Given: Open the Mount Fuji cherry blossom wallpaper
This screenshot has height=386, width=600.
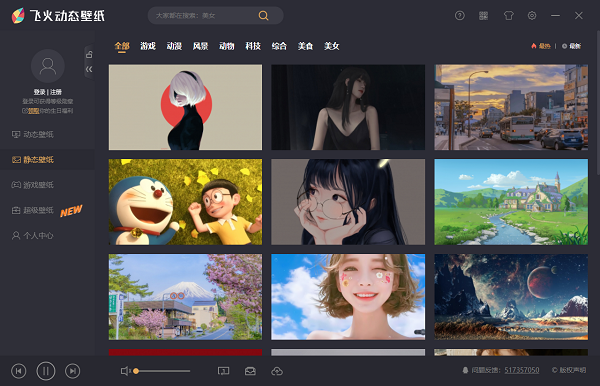Looking at the screenshot, I should click(185, 297).
